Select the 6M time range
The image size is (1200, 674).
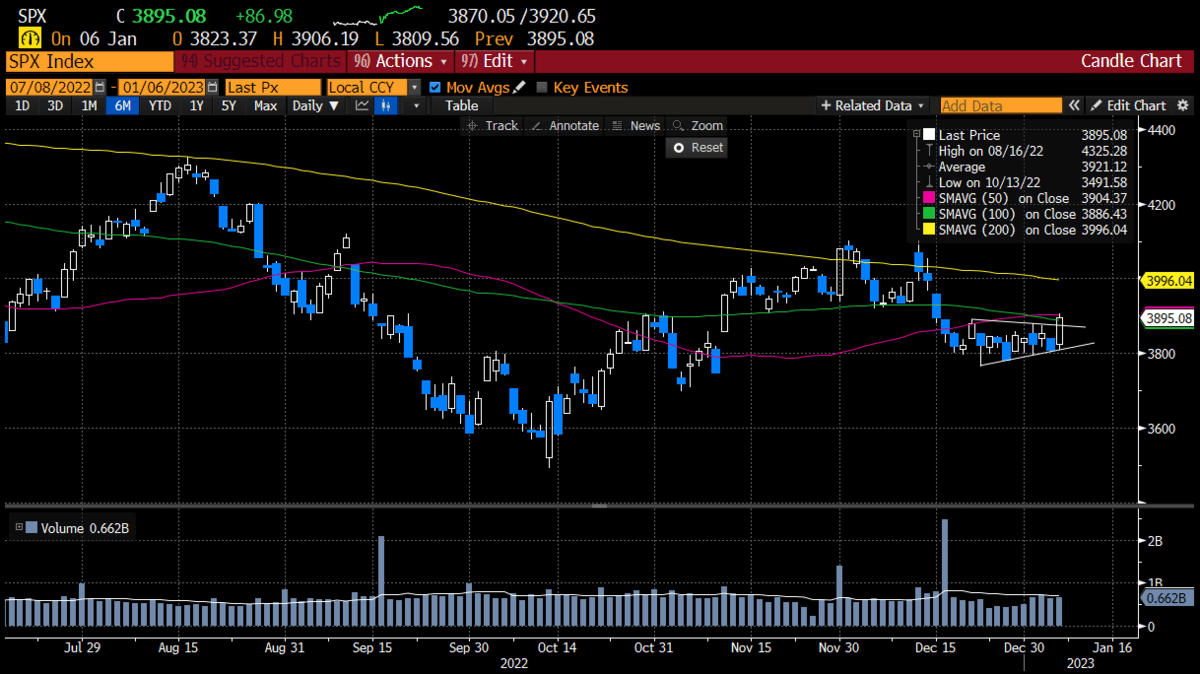[123, 105]
